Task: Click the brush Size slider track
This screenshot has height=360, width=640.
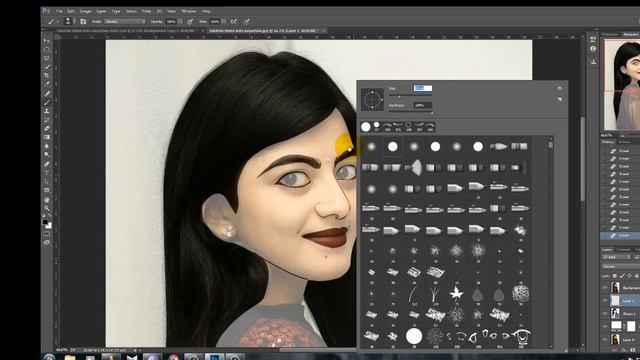Action: click(x=410, y=96)
